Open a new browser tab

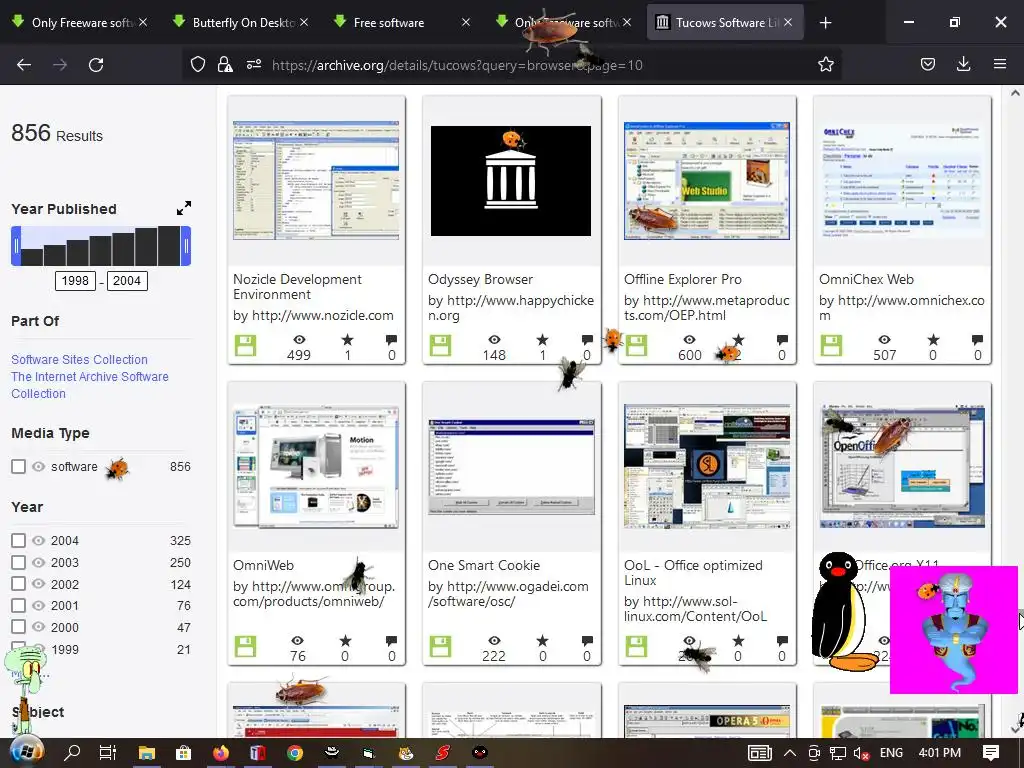click(x=825, y=22)
